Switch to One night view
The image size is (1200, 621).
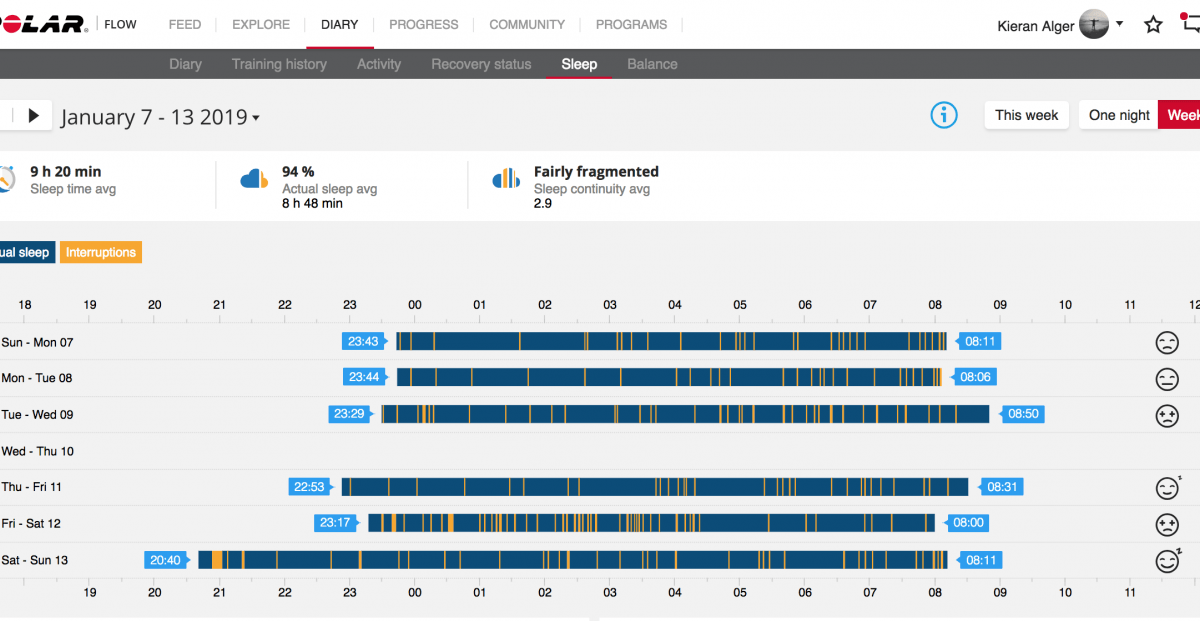point(1118,115)
